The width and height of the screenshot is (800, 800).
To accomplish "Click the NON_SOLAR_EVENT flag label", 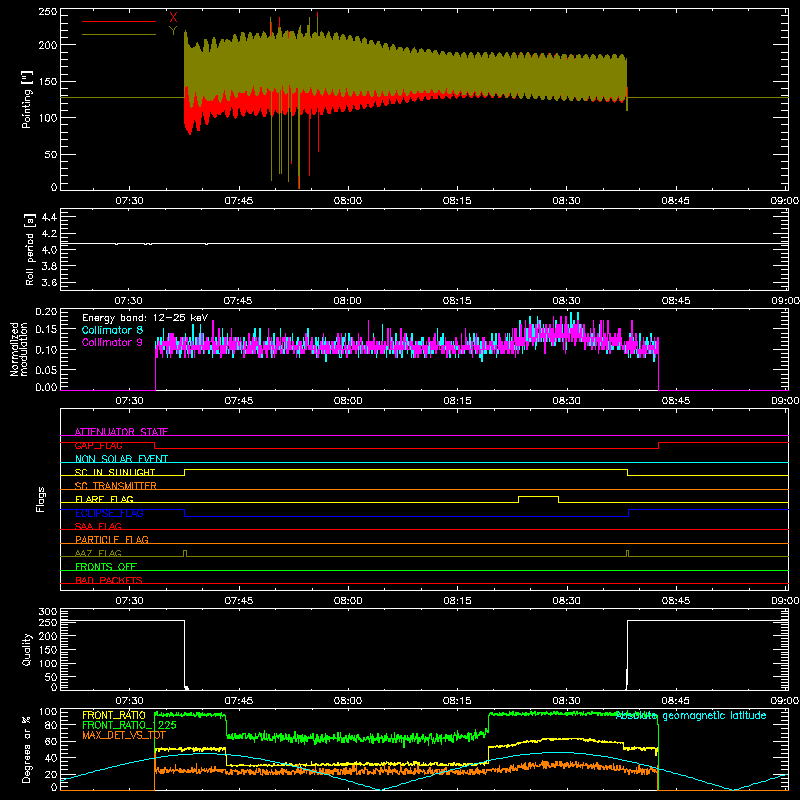I will (x=121, y=459).
